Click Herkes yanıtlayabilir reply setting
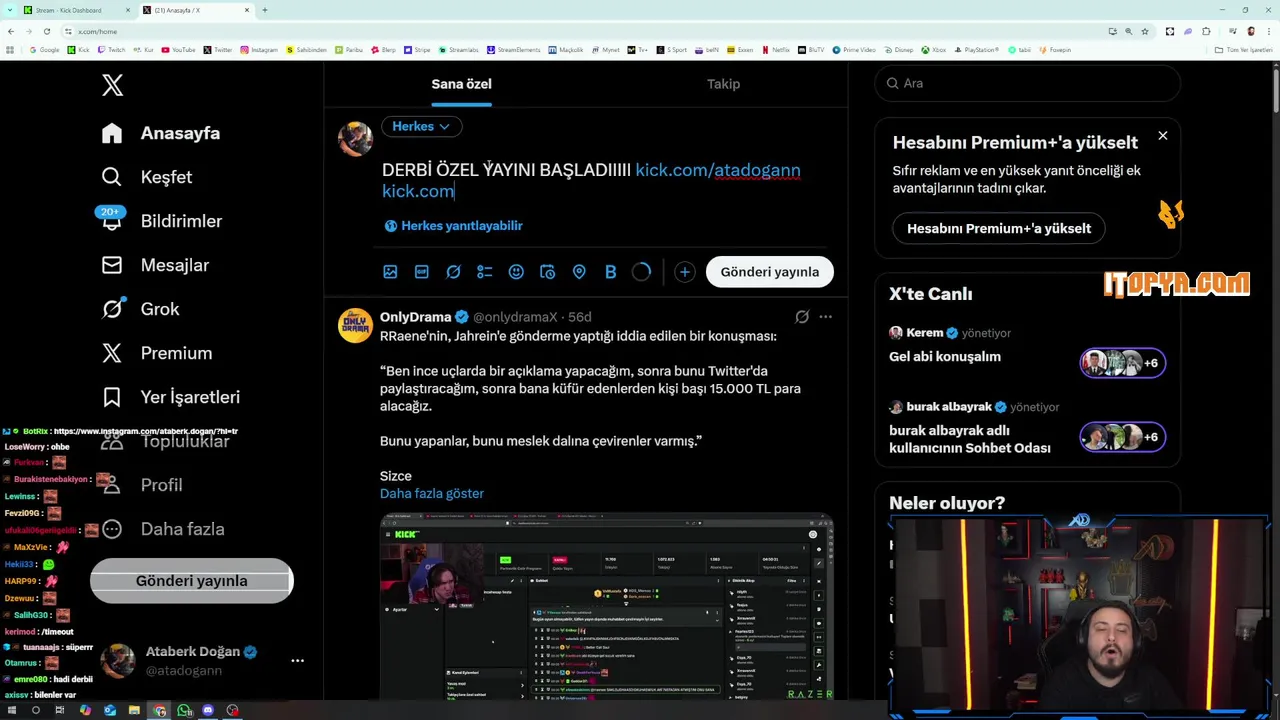This screenshot has height=720, width=1280. click(x=453, y=226)
